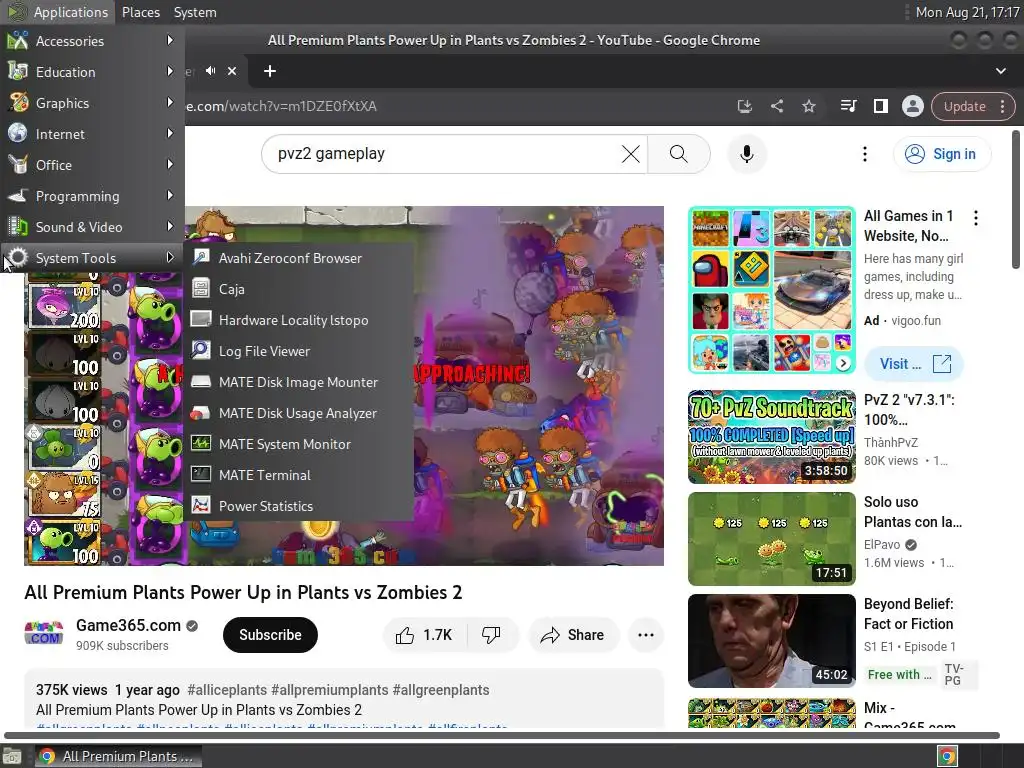Clear the pvz2 gameplay search text

click(630, 154)
